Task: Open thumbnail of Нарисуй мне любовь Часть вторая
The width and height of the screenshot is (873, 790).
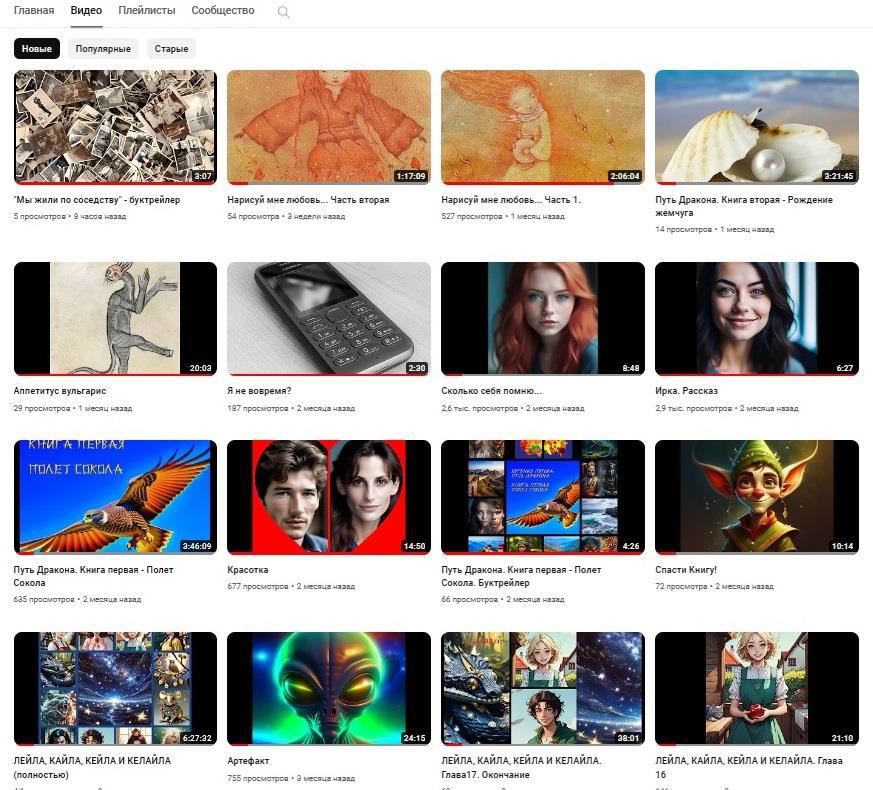Action: pyautogui.click(x=329, y=127)
